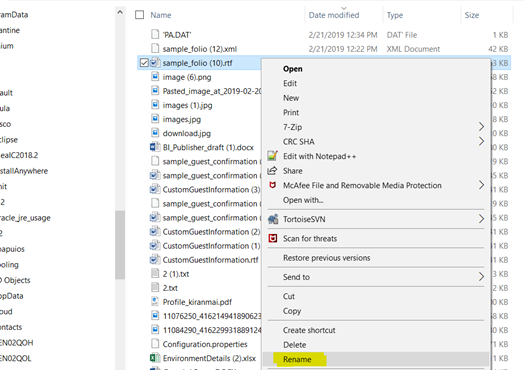Click the 11076250_416214941890623 image file icon
Image resolution: width=525 pixels, height=370 pixels.
155,315
